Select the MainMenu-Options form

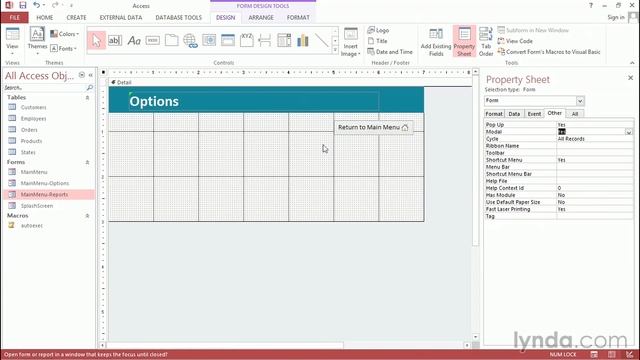[45, 183]
